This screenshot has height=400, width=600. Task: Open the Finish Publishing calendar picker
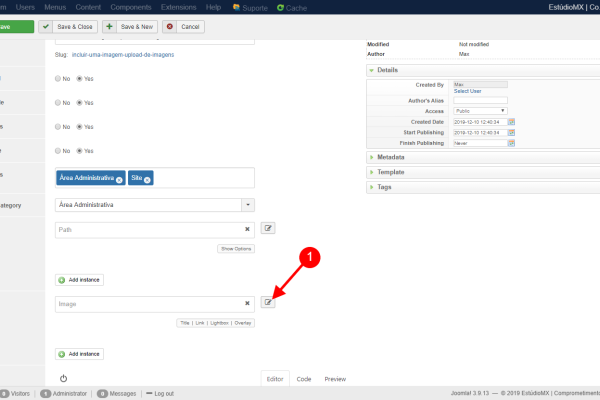pos(512,143)
